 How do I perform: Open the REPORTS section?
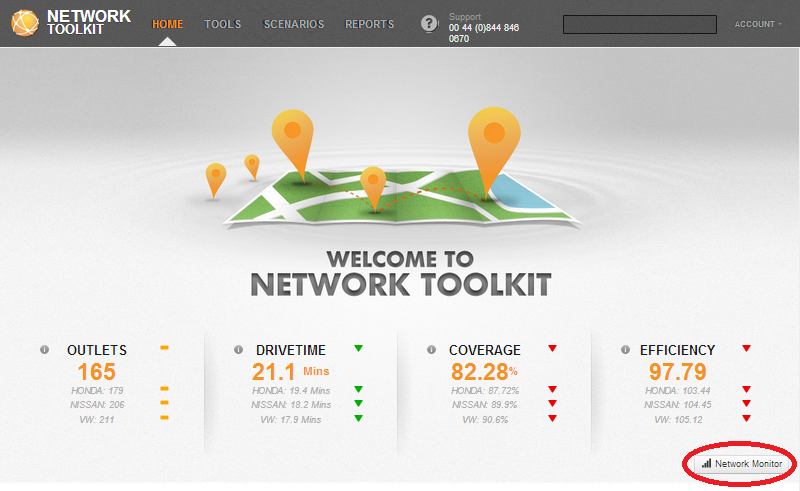pos(369,24)
